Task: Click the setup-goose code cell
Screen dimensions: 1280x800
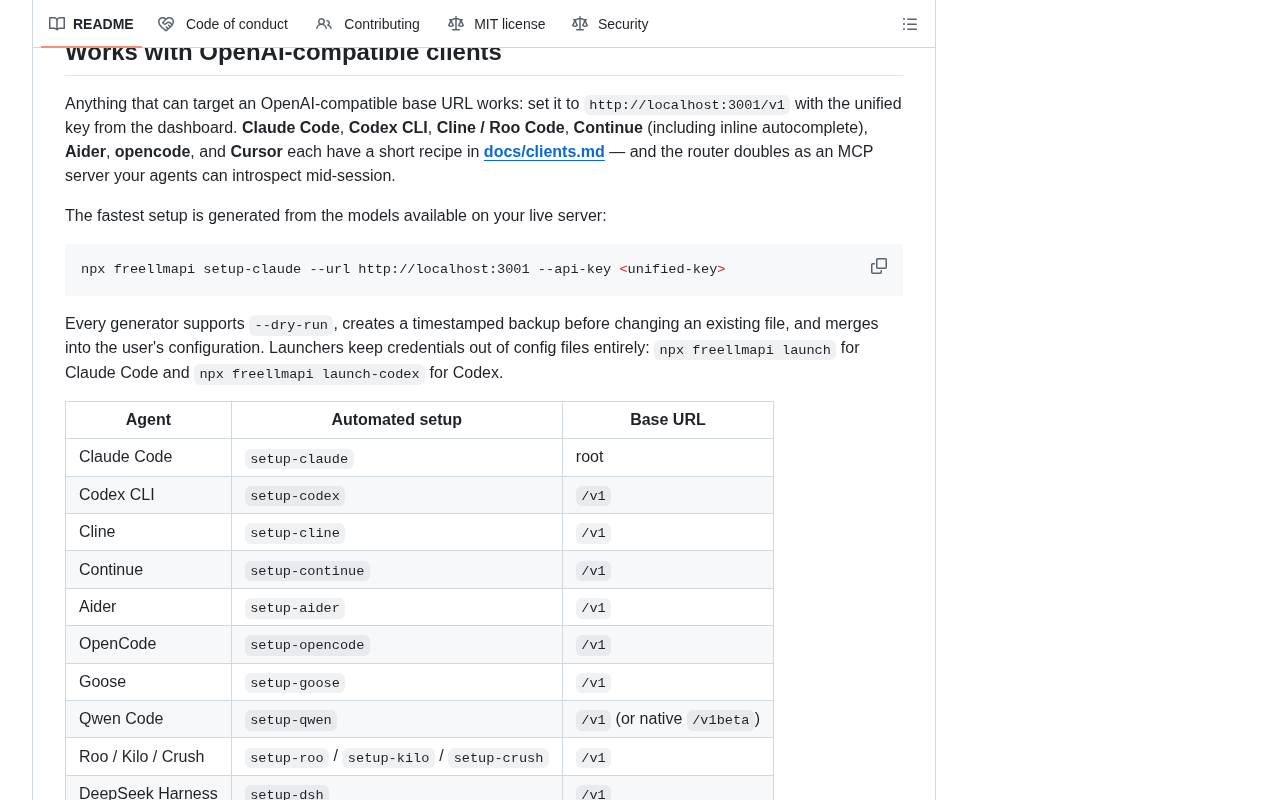Action: click(x=295, y=683)
